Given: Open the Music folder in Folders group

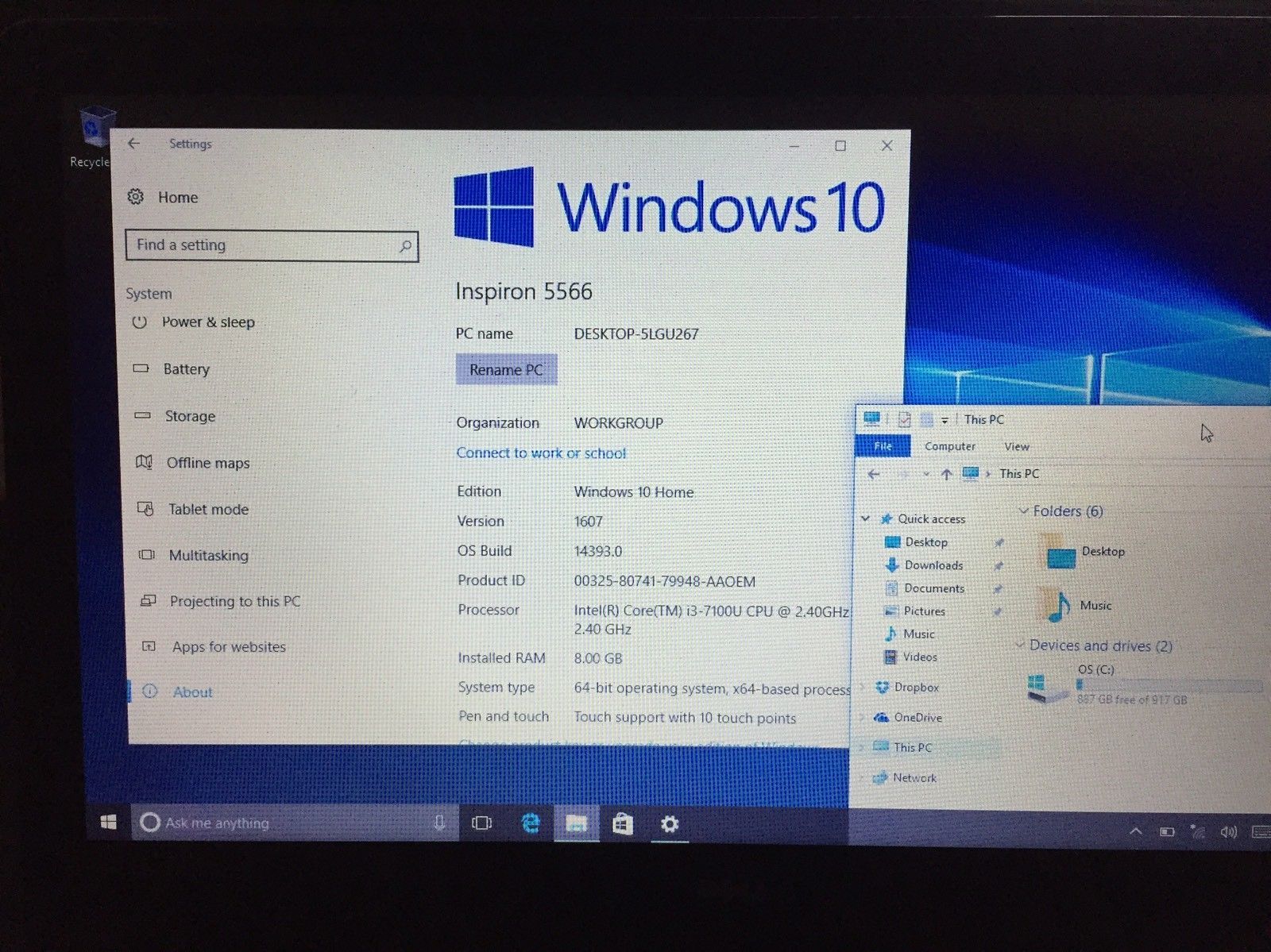Looking at the screenshot, I should [1076, 606].
